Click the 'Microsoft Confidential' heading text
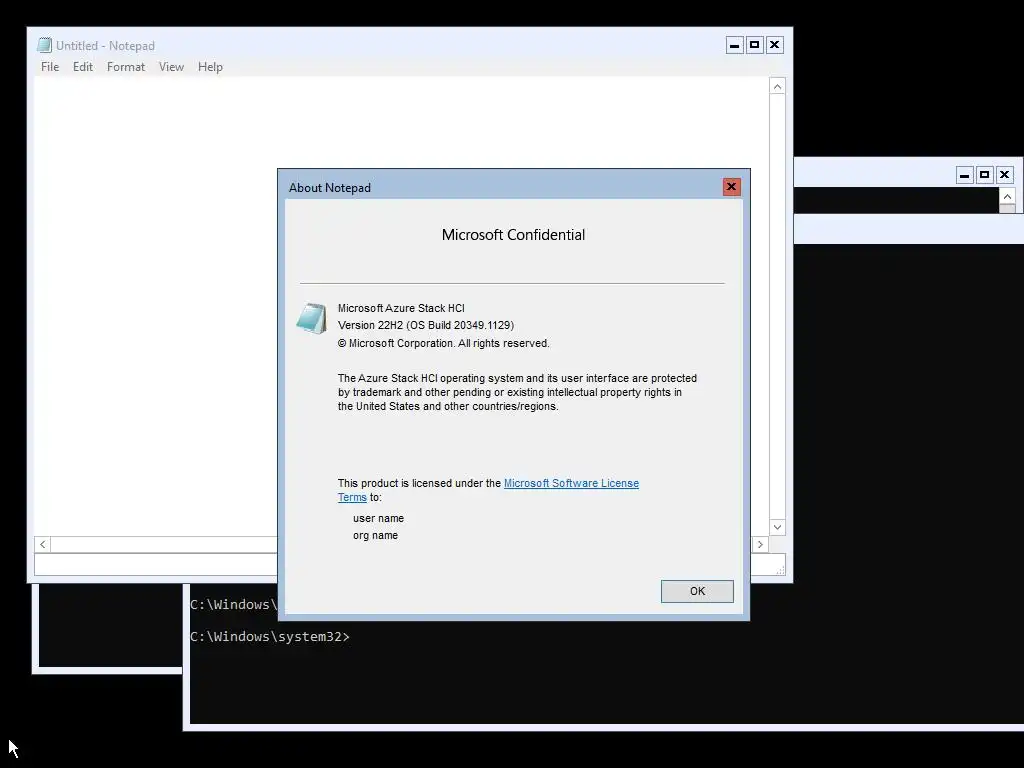1024x768 pixels. pyautogui.click(x=513, y=235)
